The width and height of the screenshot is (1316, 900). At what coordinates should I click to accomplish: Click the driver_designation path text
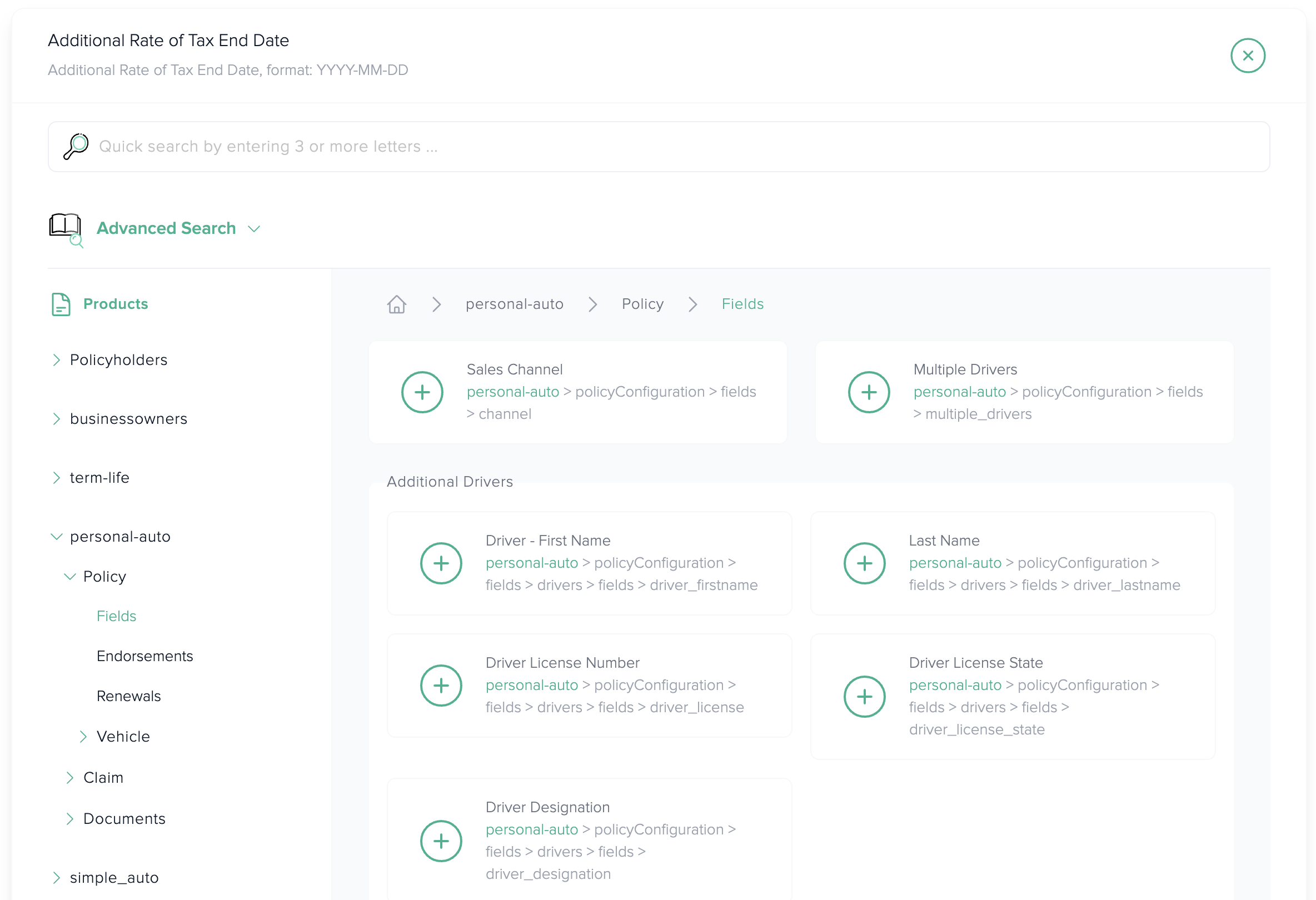548,874
